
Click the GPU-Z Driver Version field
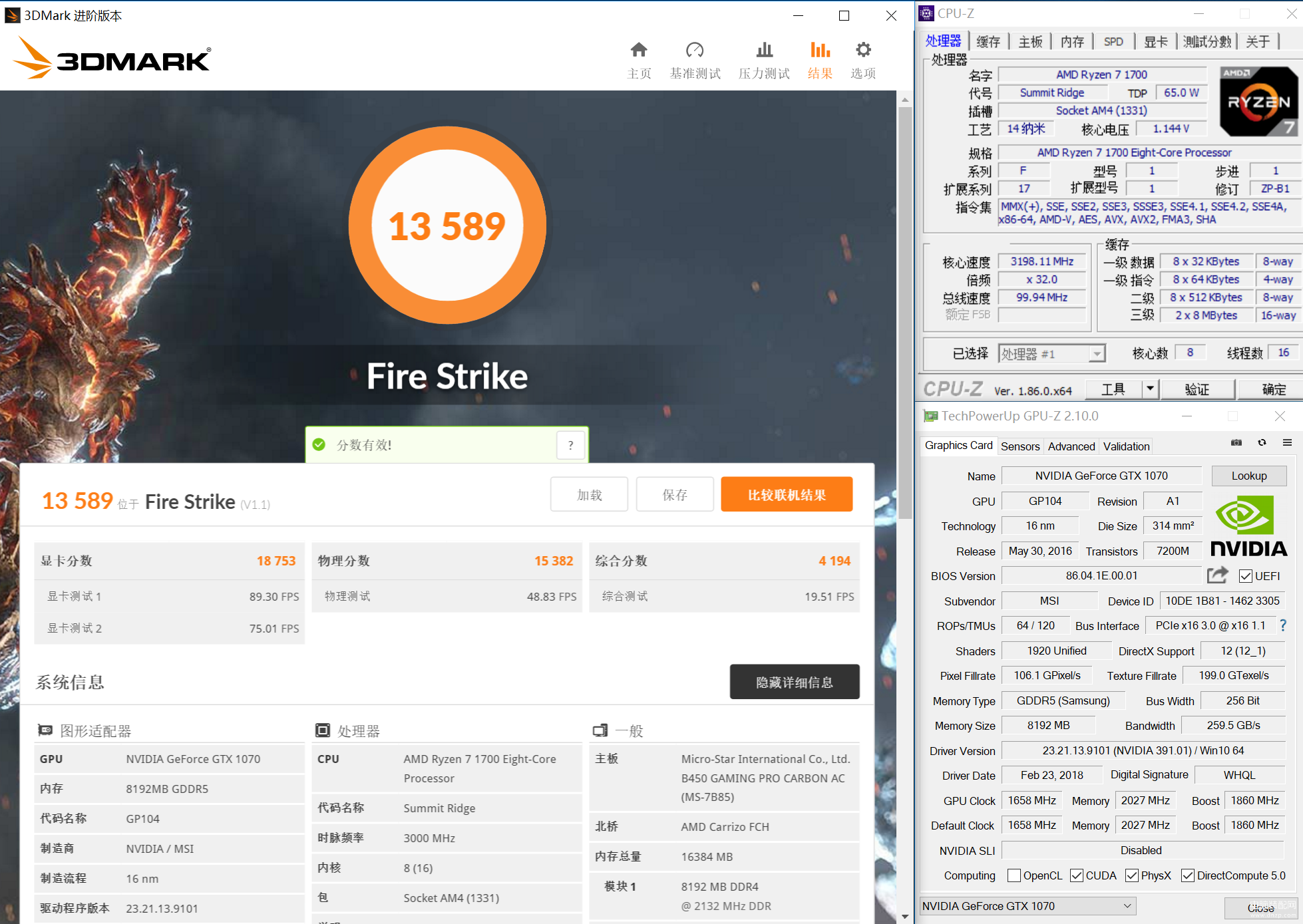tap(1143, 750)
